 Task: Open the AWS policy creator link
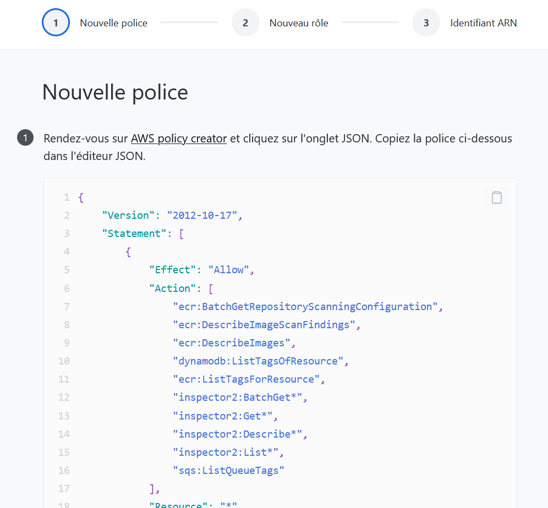(179, 138)
